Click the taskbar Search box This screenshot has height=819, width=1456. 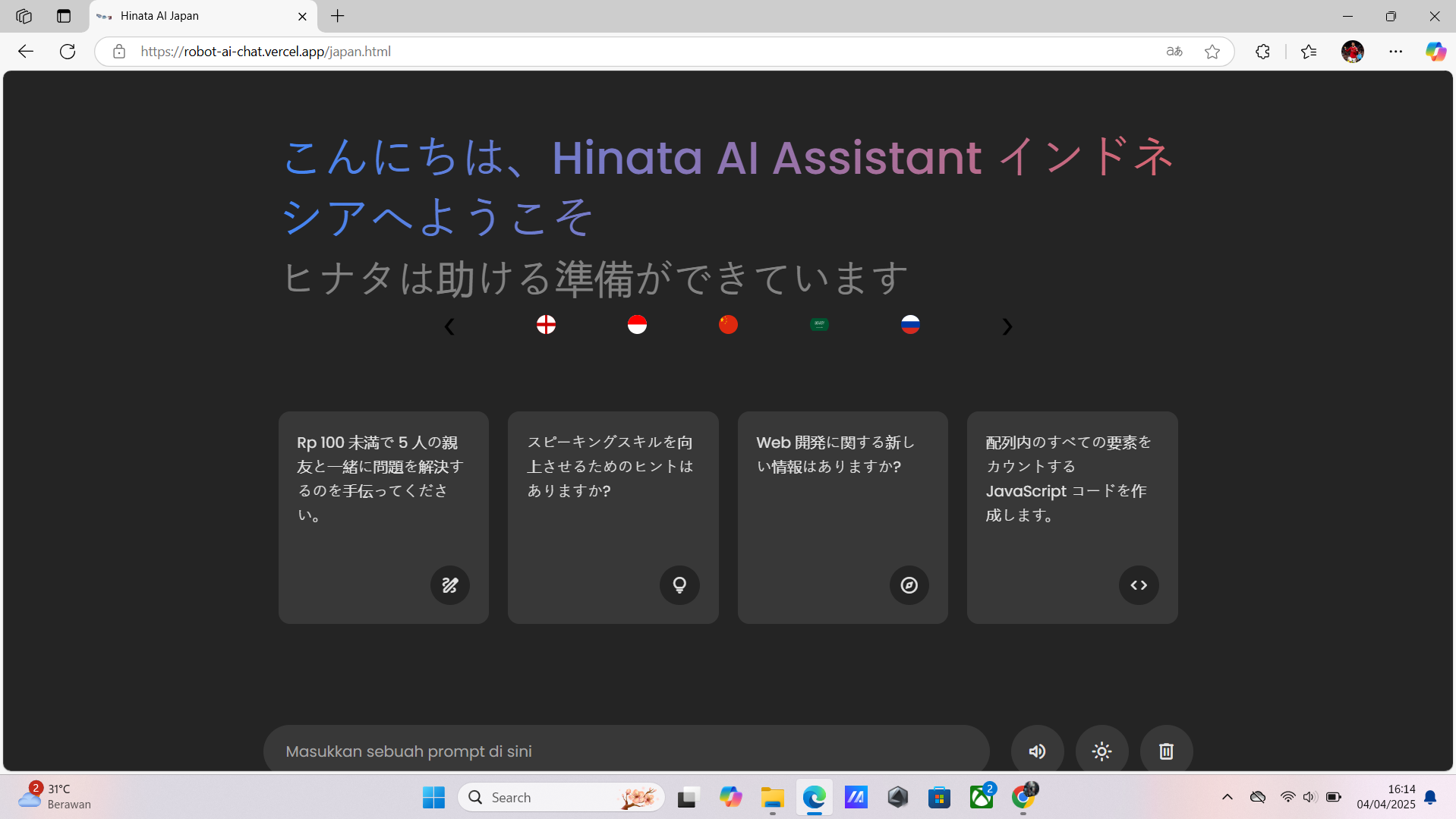coord(561,797)
